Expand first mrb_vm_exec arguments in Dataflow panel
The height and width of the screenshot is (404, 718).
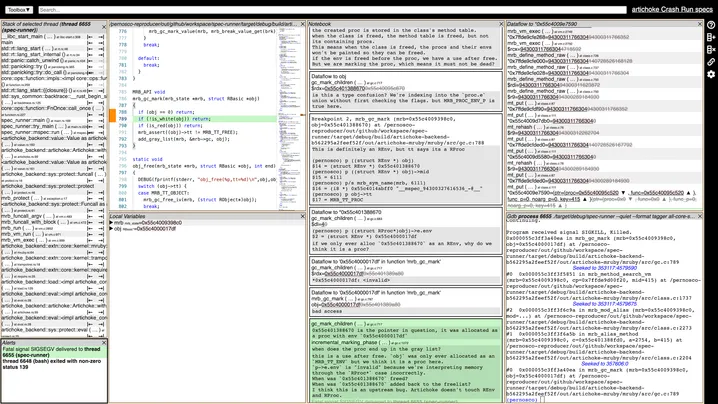pos(548,31)
